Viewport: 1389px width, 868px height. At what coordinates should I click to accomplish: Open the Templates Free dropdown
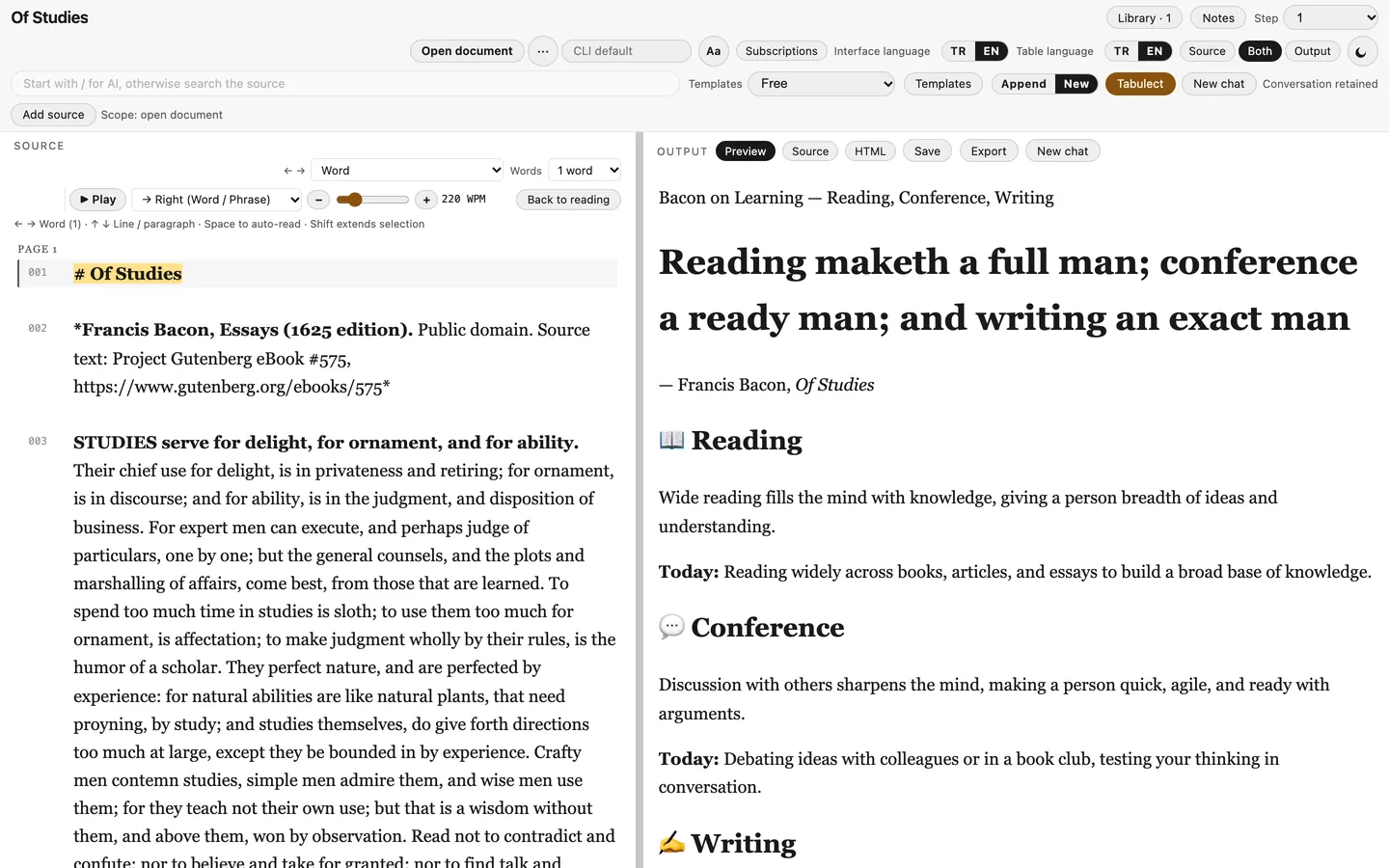tap(823, 84)
